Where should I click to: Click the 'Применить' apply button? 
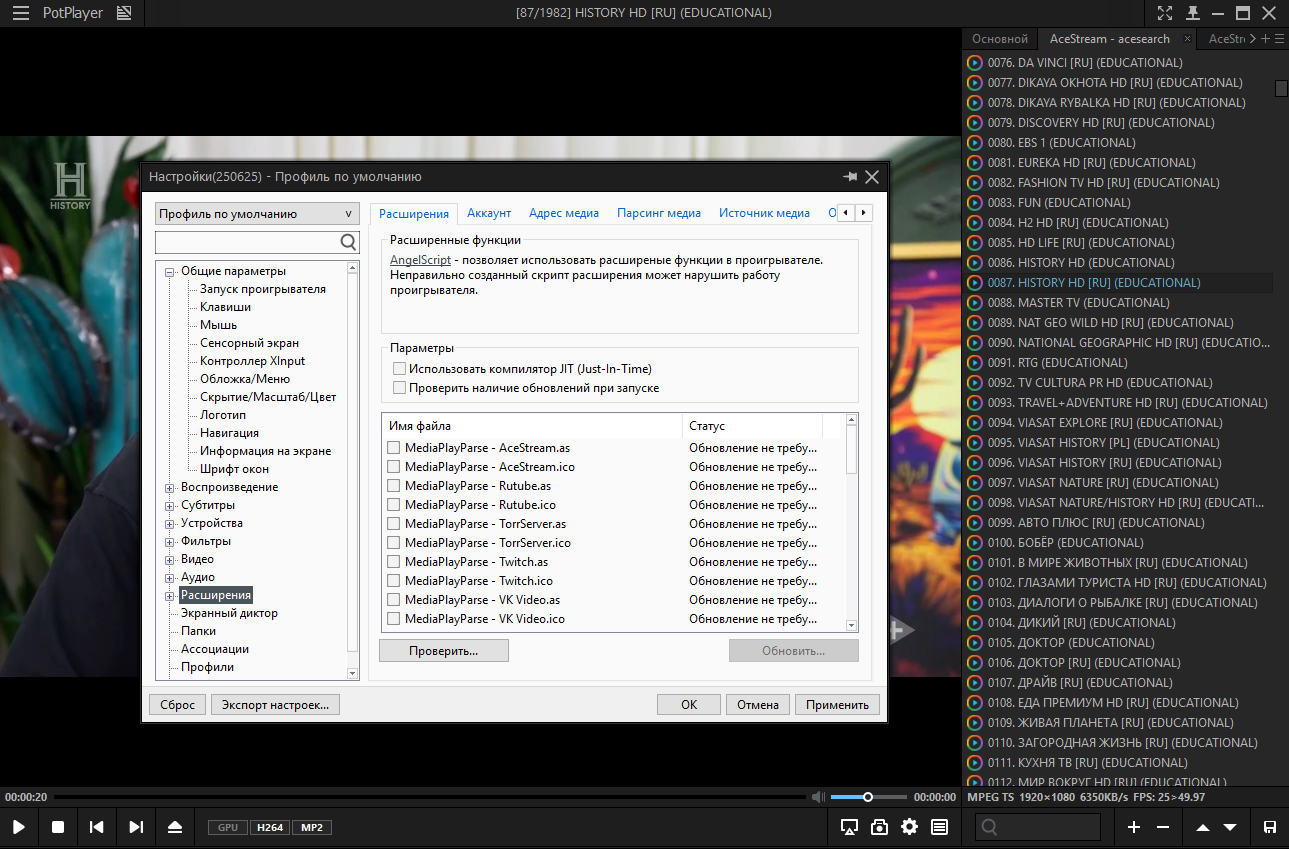click(x=837, y=704)
